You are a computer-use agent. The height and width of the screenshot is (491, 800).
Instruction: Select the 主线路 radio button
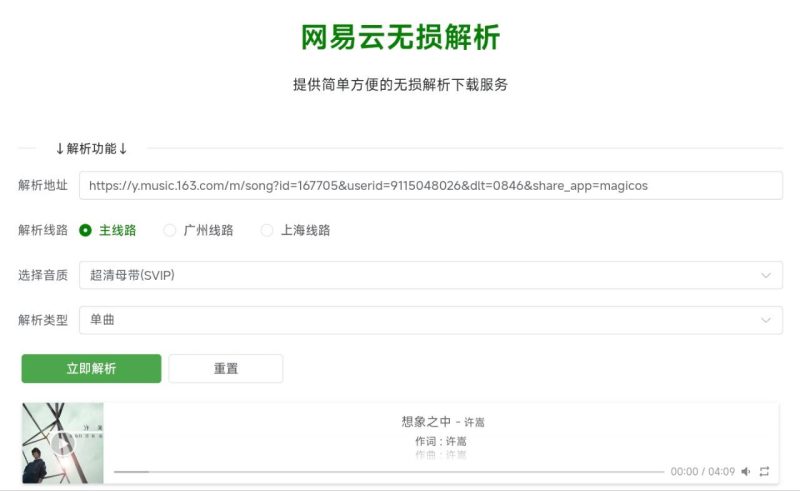(x=85, y=230)
